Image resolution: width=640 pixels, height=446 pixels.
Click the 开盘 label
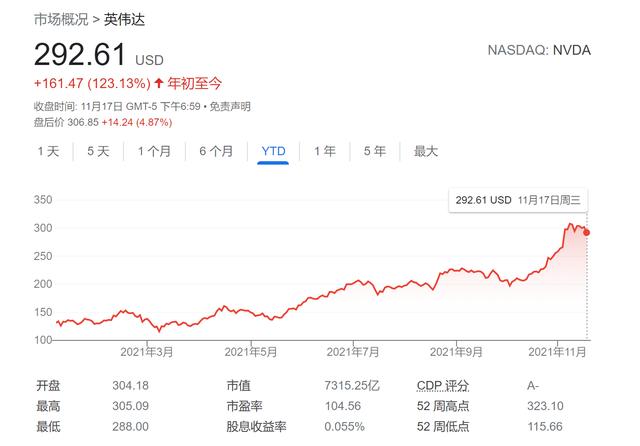(48, 386)
